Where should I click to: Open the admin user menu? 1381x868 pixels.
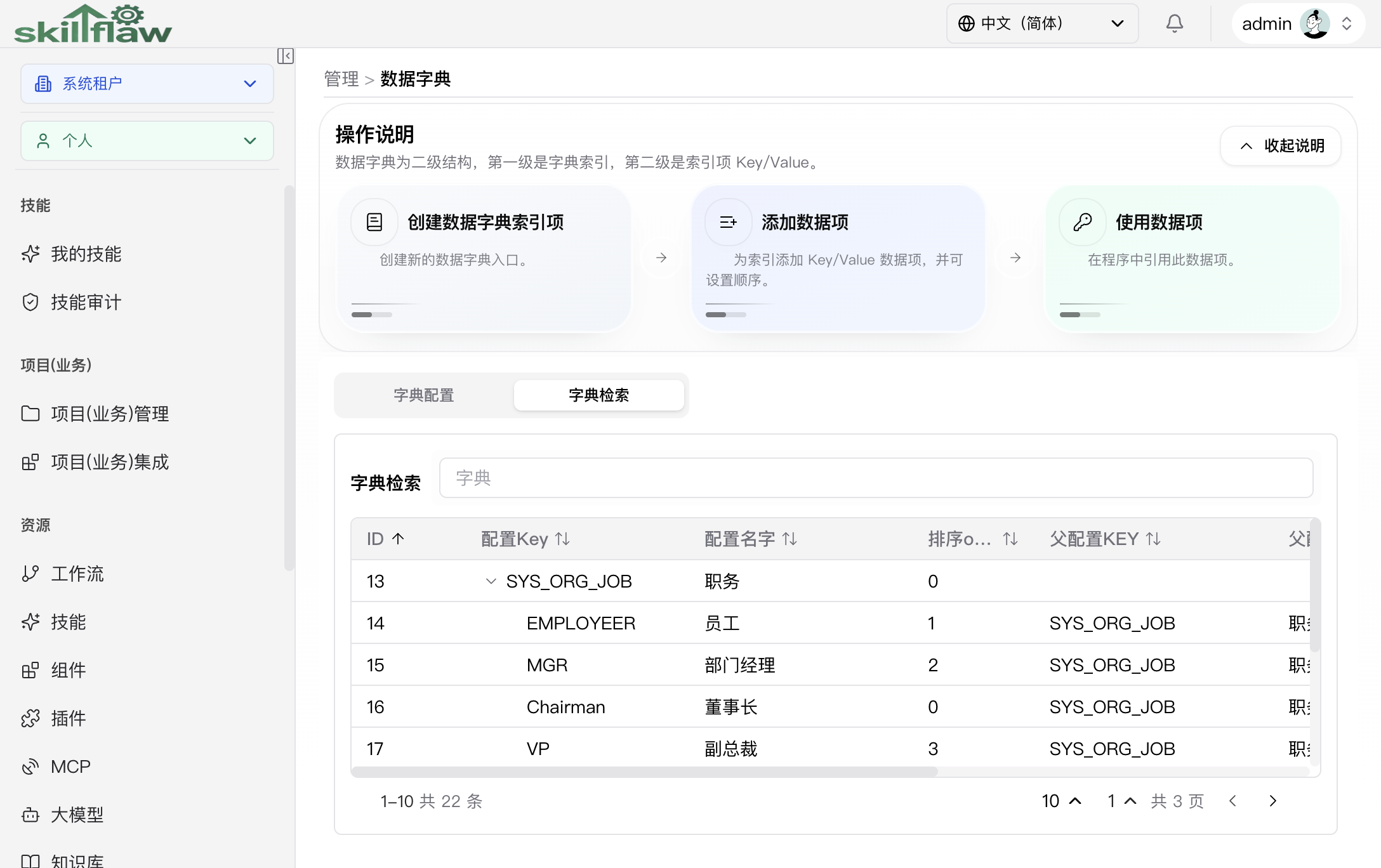(1298, 23)
